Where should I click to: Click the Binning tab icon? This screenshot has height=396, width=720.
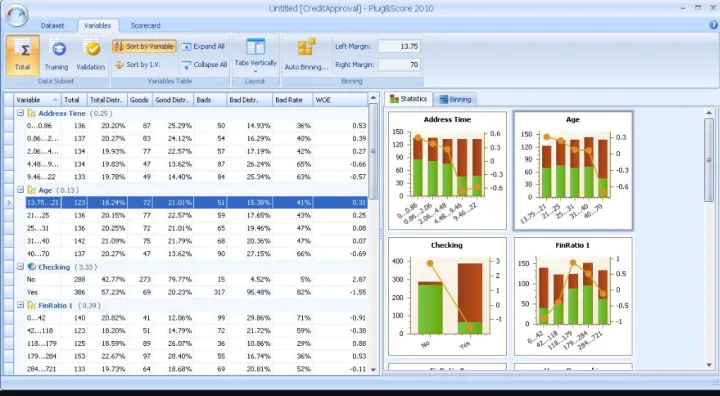pos(443,99)
